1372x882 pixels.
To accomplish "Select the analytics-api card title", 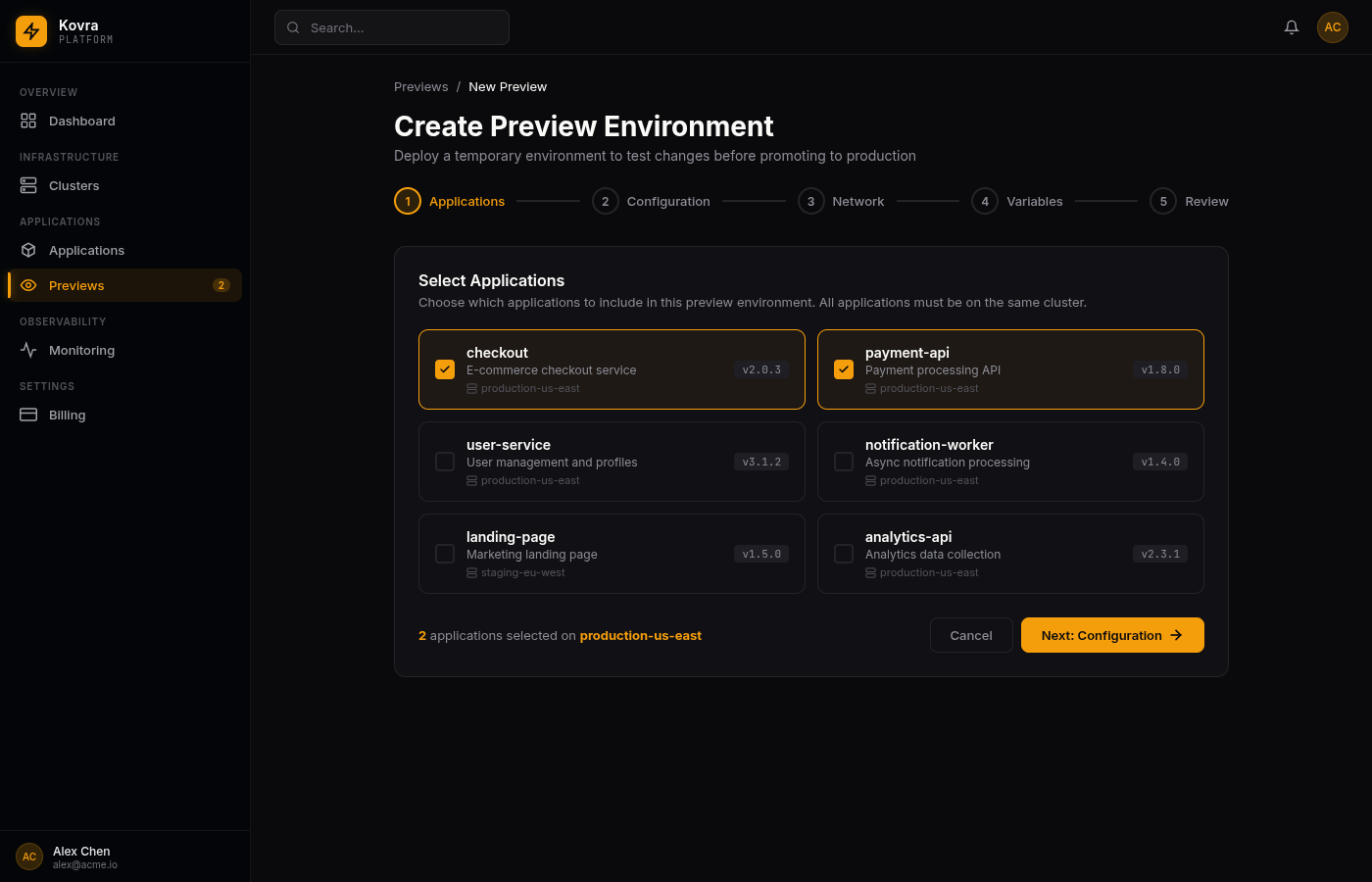I will [908, 537].
